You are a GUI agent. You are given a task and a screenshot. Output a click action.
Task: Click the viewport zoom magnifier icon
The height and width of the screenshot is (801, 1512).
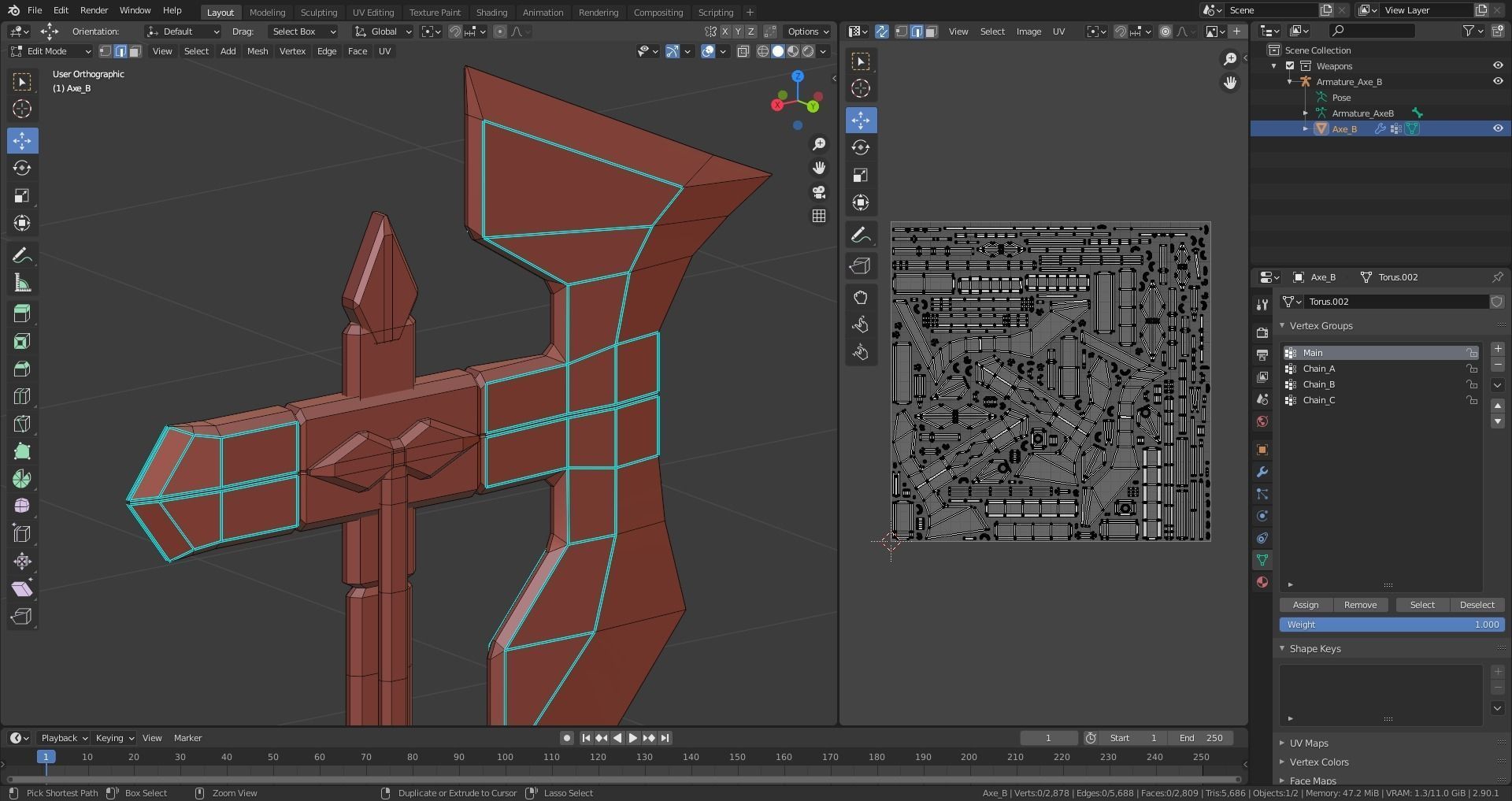pos(819,143)
